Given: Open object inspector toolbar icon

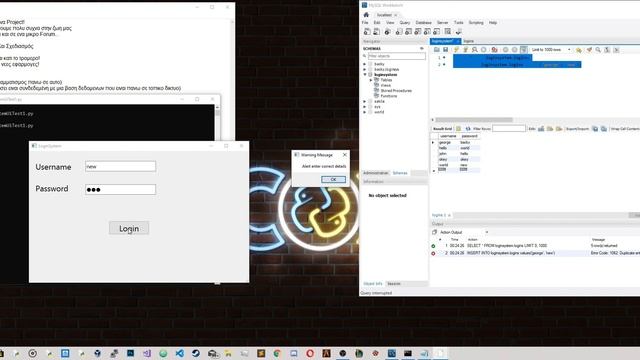Looking at the screenshot, I should tap(387, 31).
